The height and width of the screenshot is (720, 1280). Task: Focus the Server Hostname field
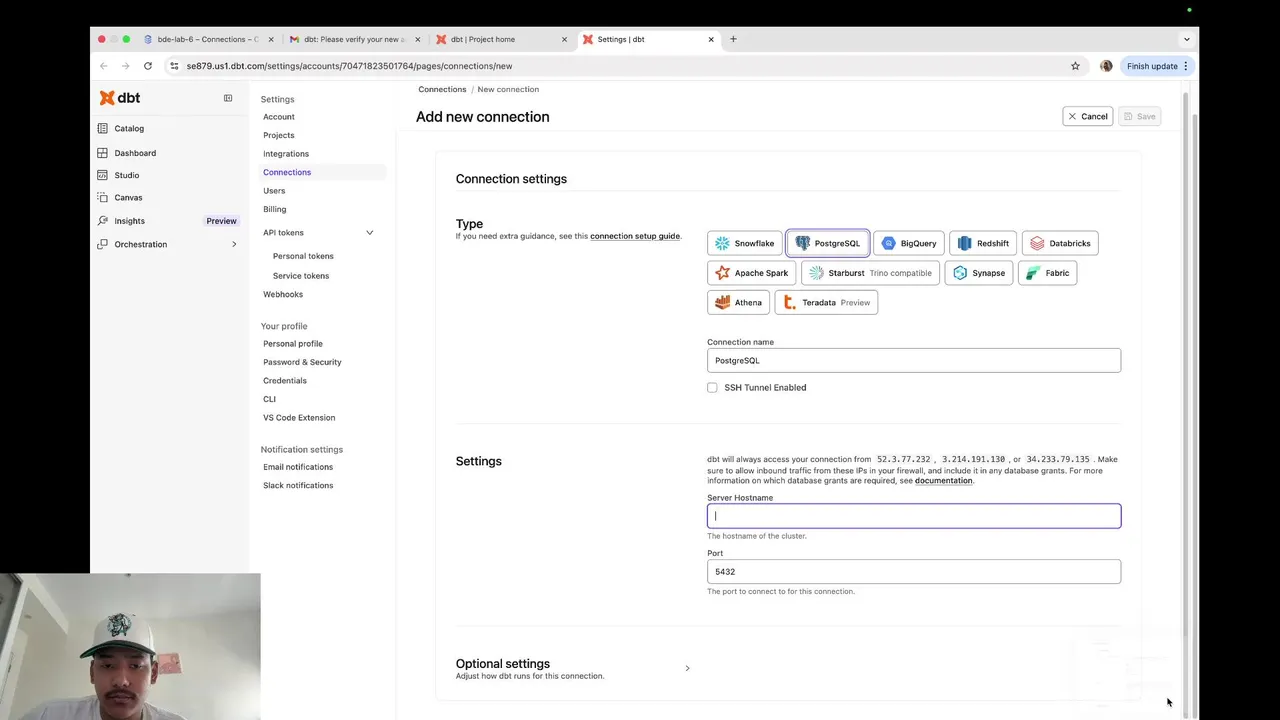(914, 516)
